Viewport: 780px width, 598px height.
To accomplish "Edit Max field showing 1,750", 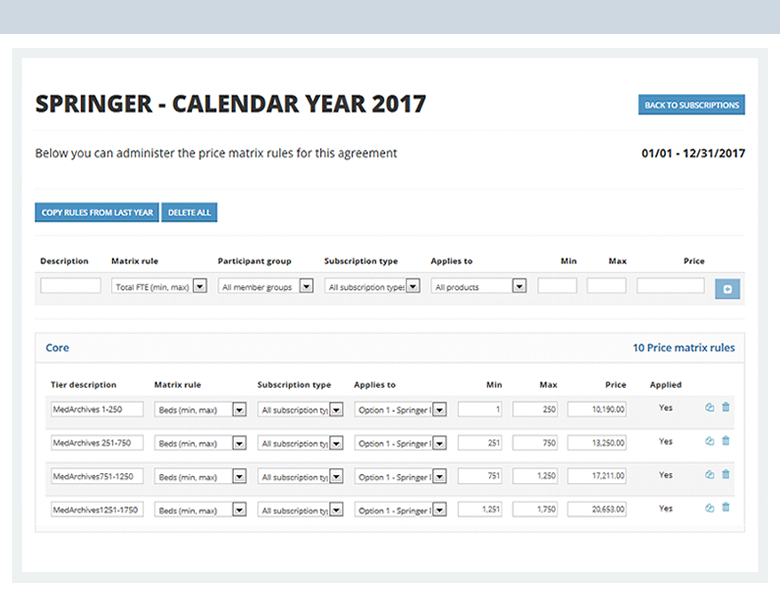I will tap(535, 509).
